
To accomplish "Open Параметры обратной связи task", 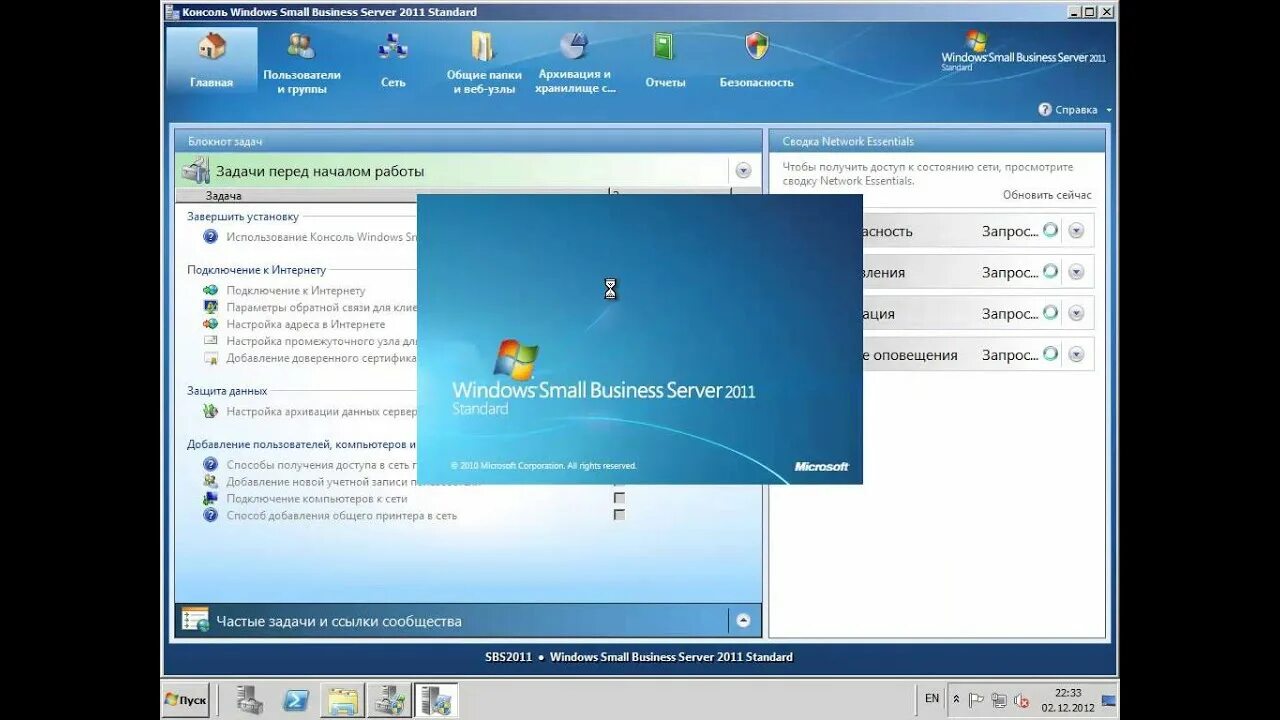I will (321, 307).
